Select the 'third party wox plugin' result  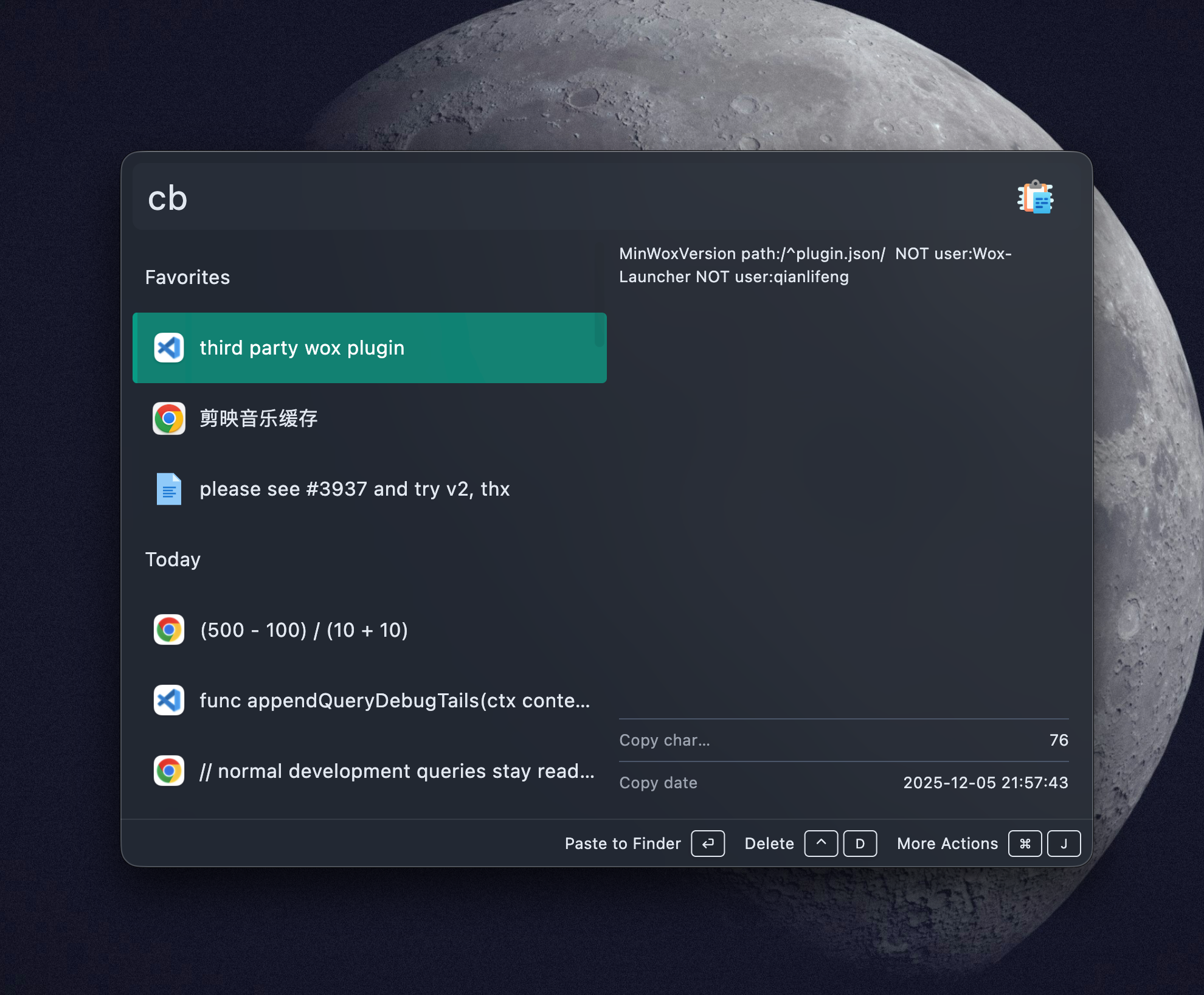click(x=370, y=348)
